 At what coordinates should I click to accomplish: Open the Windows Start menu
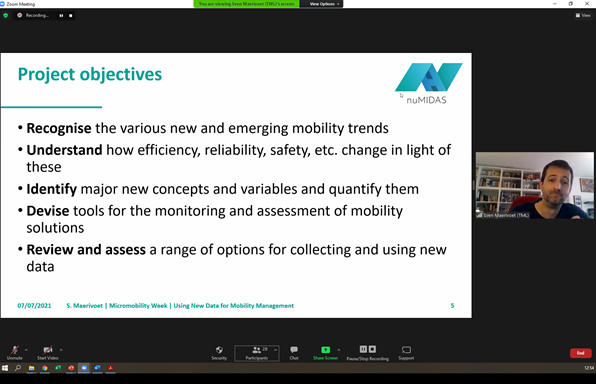(x=5, y=368)
